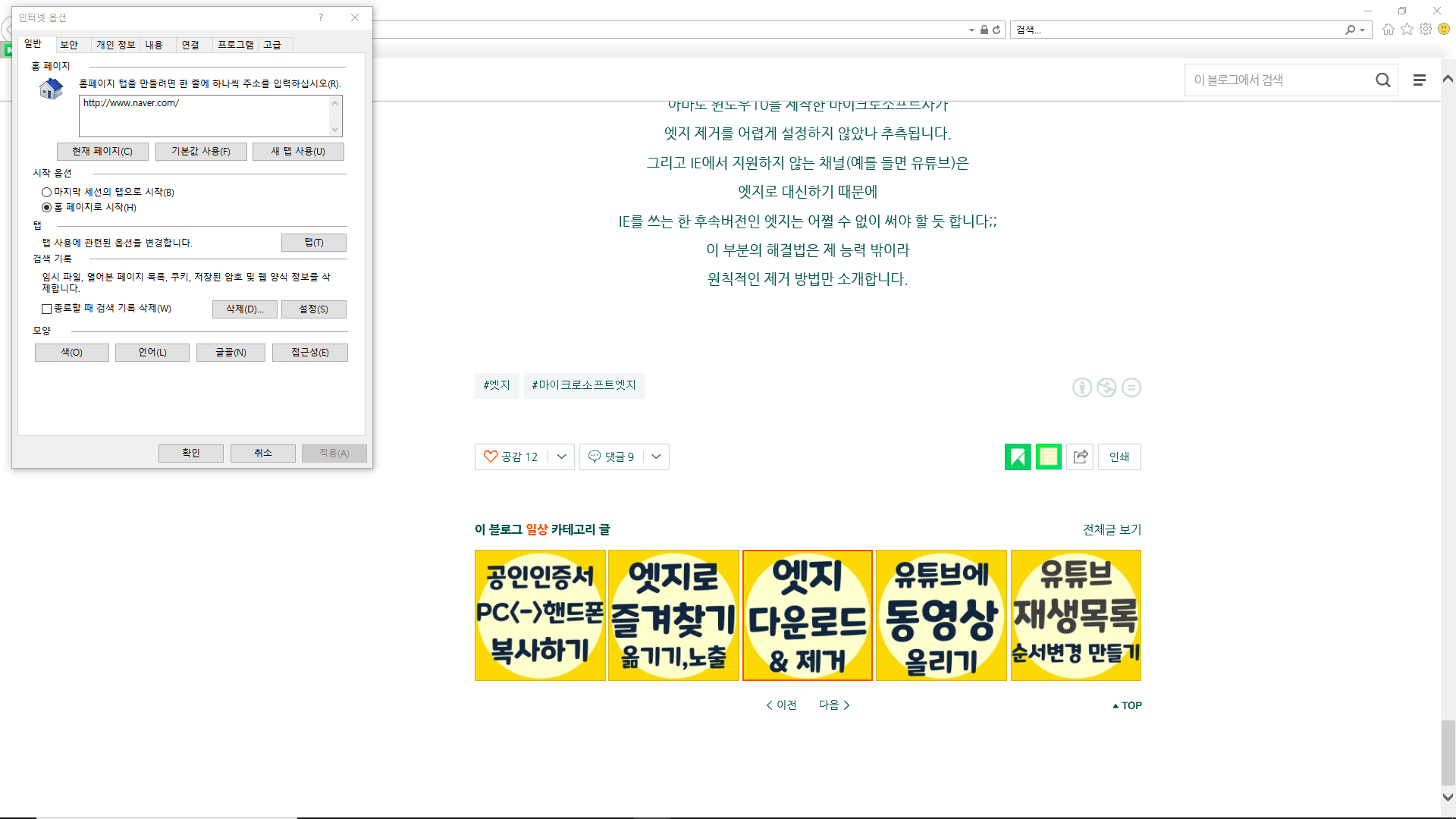Click the refresh icon in address bar
Viewport: 1456px width, 819px height.
[x=996, y=30]
